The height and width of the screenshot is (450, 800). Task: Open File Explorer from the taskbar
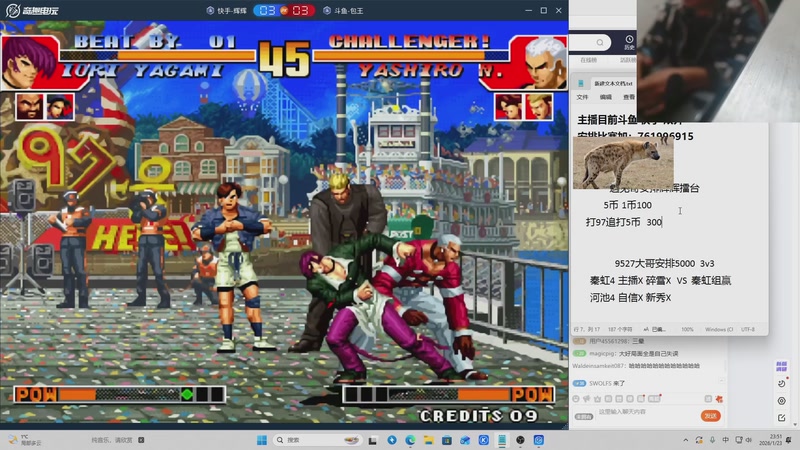click(x=429, y=440)
